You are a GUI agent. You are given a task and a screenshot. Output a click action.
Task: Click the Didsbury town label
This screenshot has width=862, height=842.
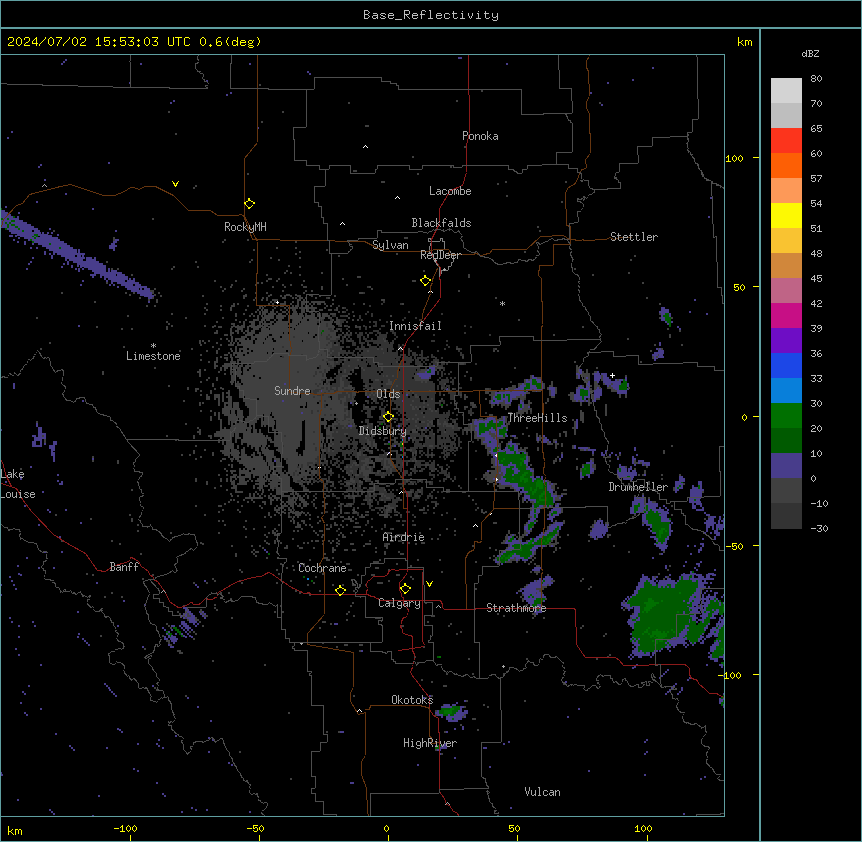click(x=383, y=431)
